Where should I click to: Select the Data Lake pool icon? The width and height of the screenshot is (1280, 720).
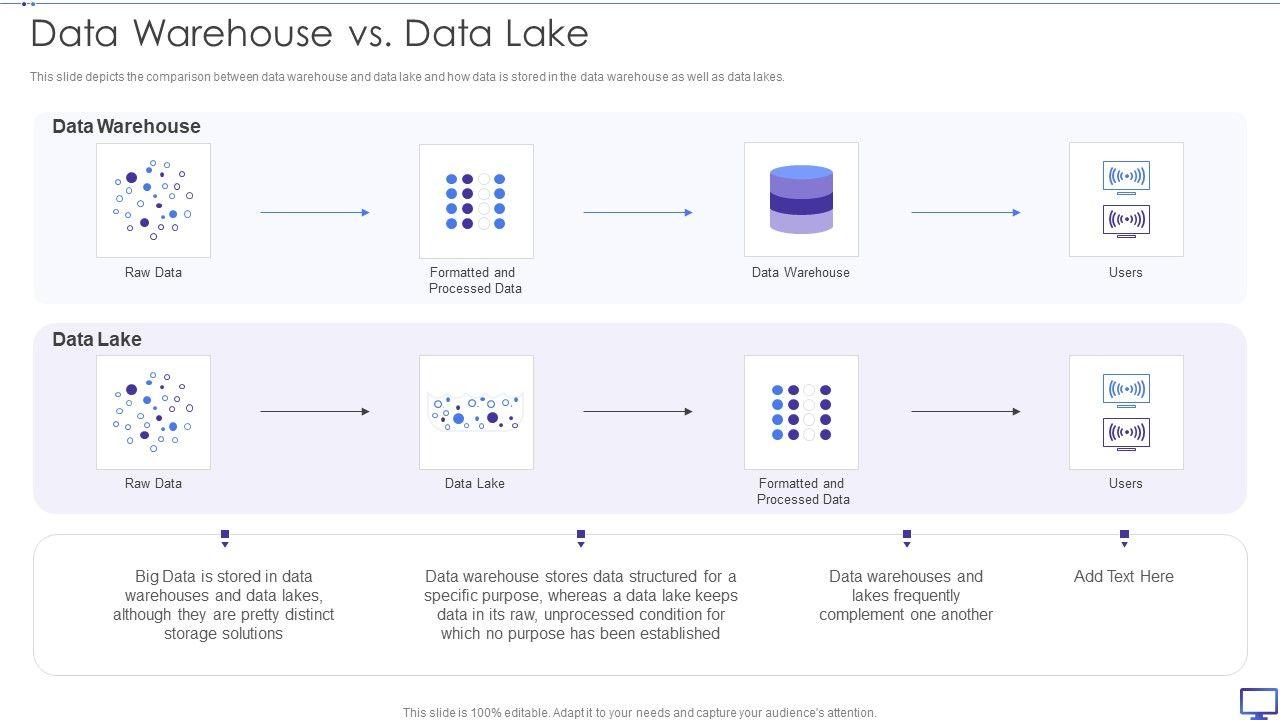pos(476,412)
